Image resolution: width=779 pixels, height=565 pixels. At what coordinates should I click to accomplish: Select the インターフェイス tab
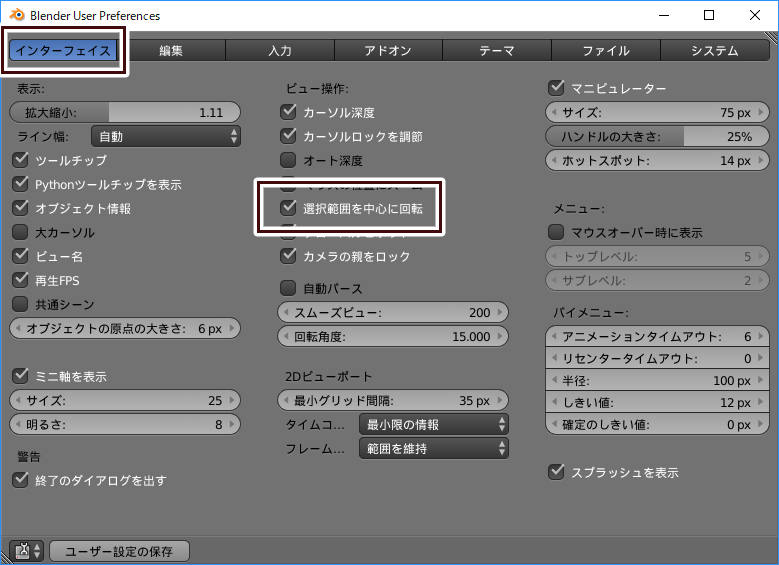click(63, 50)
